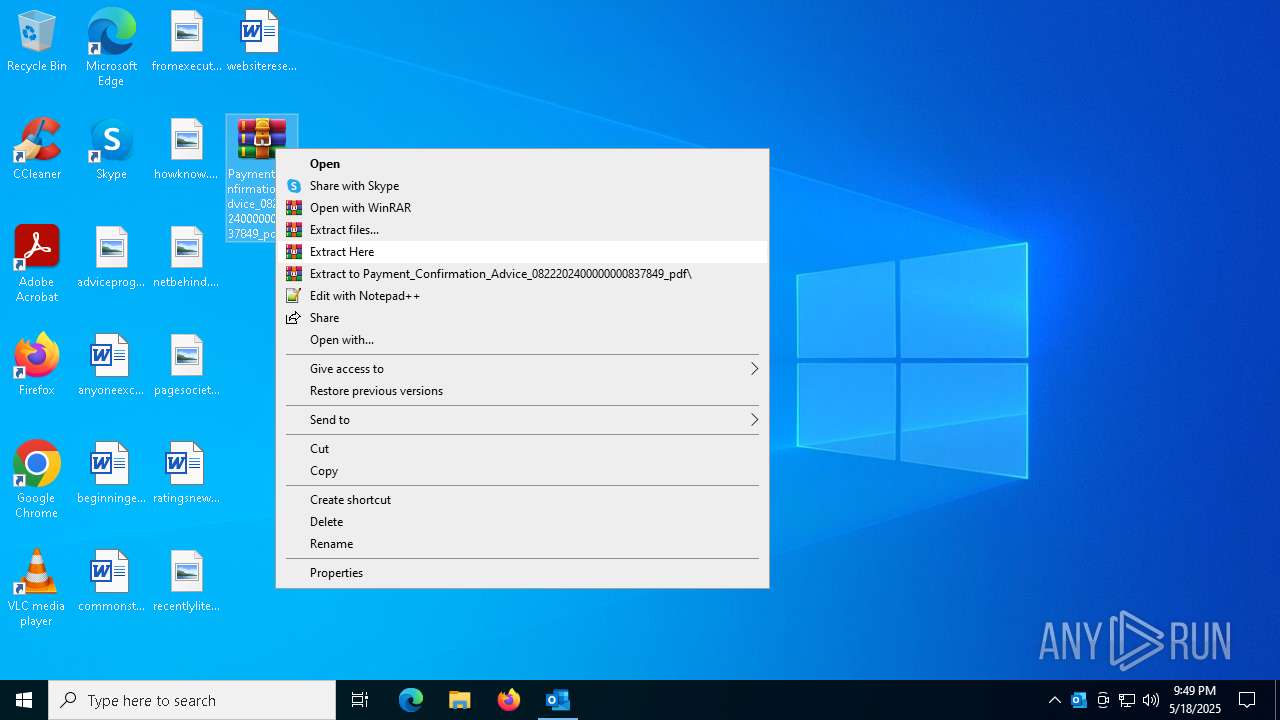
Task: Choose Extract files... option
Action: pyautogui.click(x=522, y=230)
